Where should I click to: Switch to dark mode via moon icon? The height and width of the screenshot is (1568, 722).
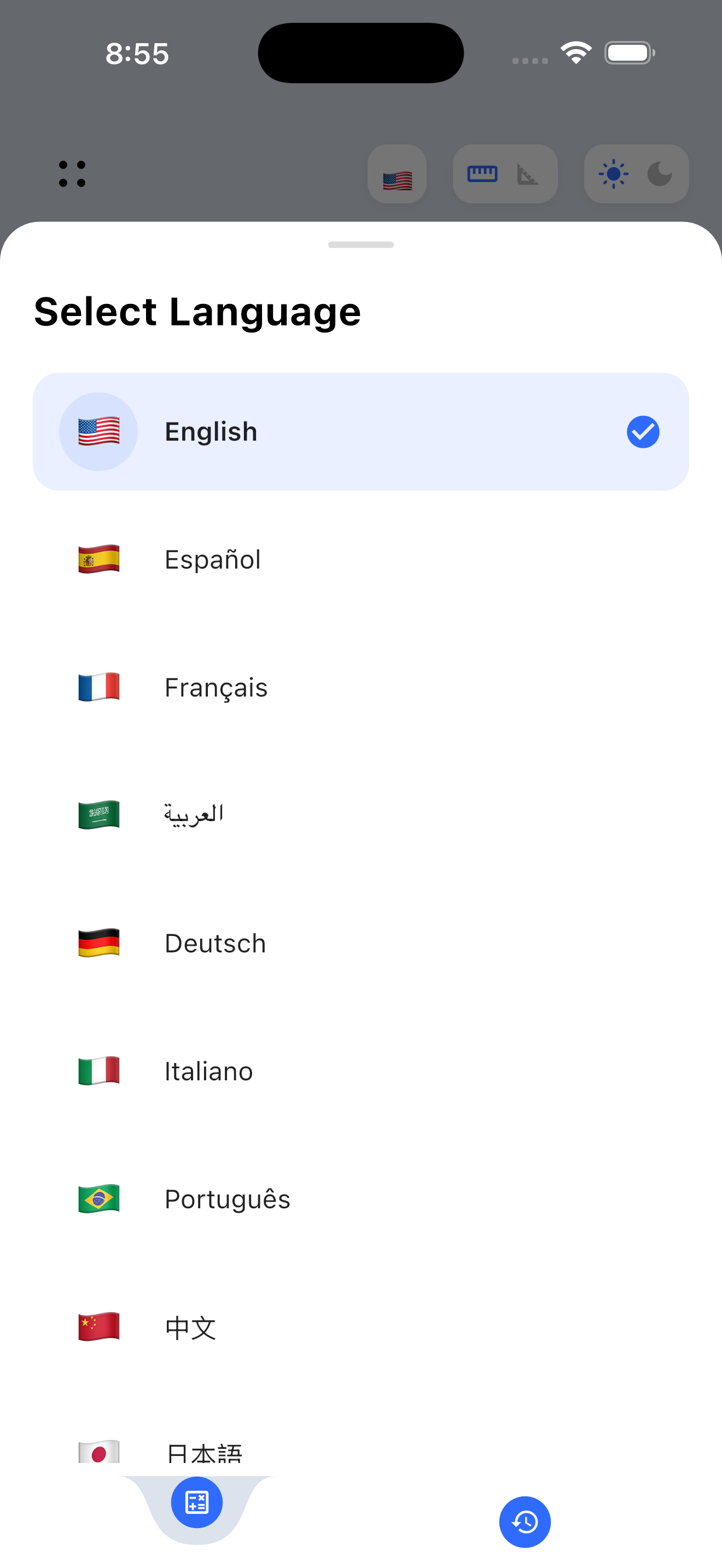pyautogui.click(x=659, y=173)
